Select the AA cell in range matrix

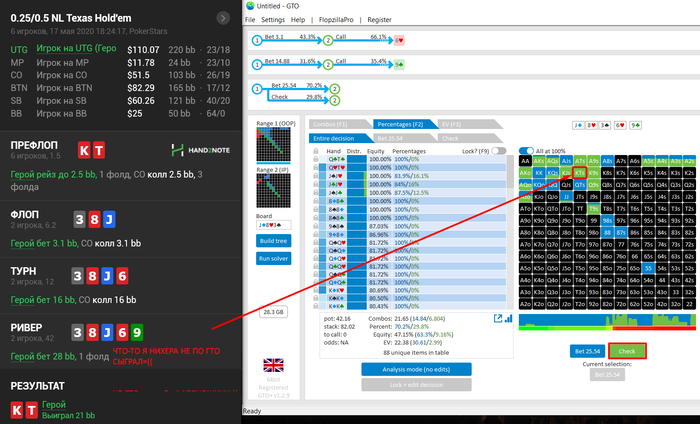[x=525, y=161]
